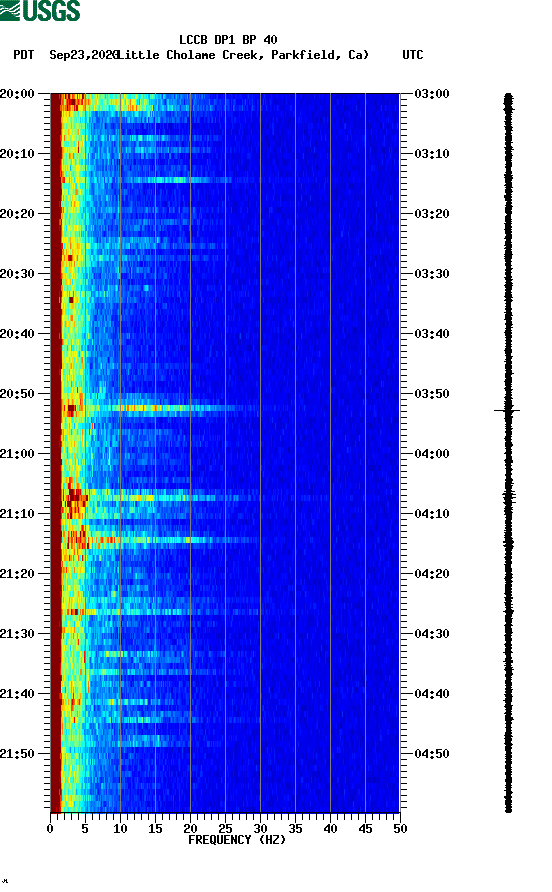
Task: Click the 21:10 PDT time label
Action: point(17,514)
